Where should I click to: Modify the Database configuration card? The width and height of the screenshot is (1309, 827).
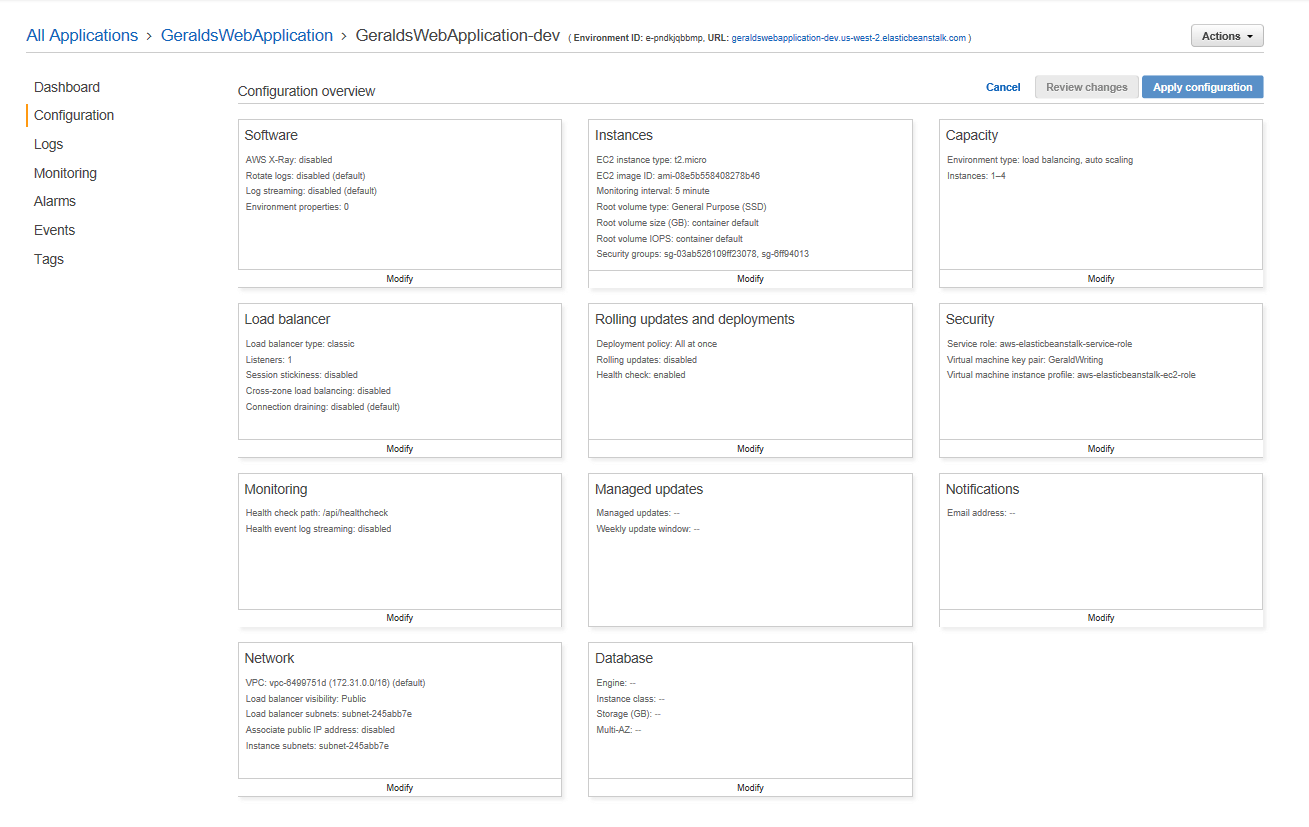750,788
